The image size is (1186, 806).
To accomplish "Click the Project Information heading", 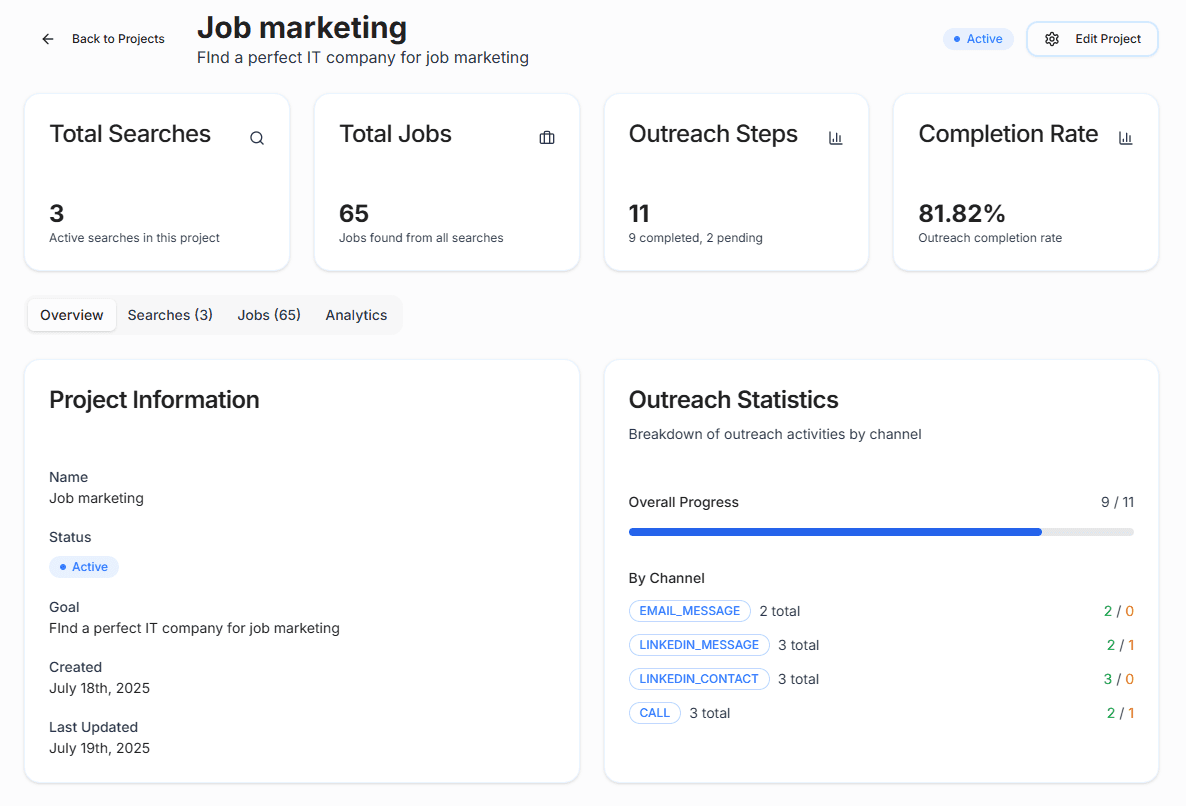I will point(154,399).
